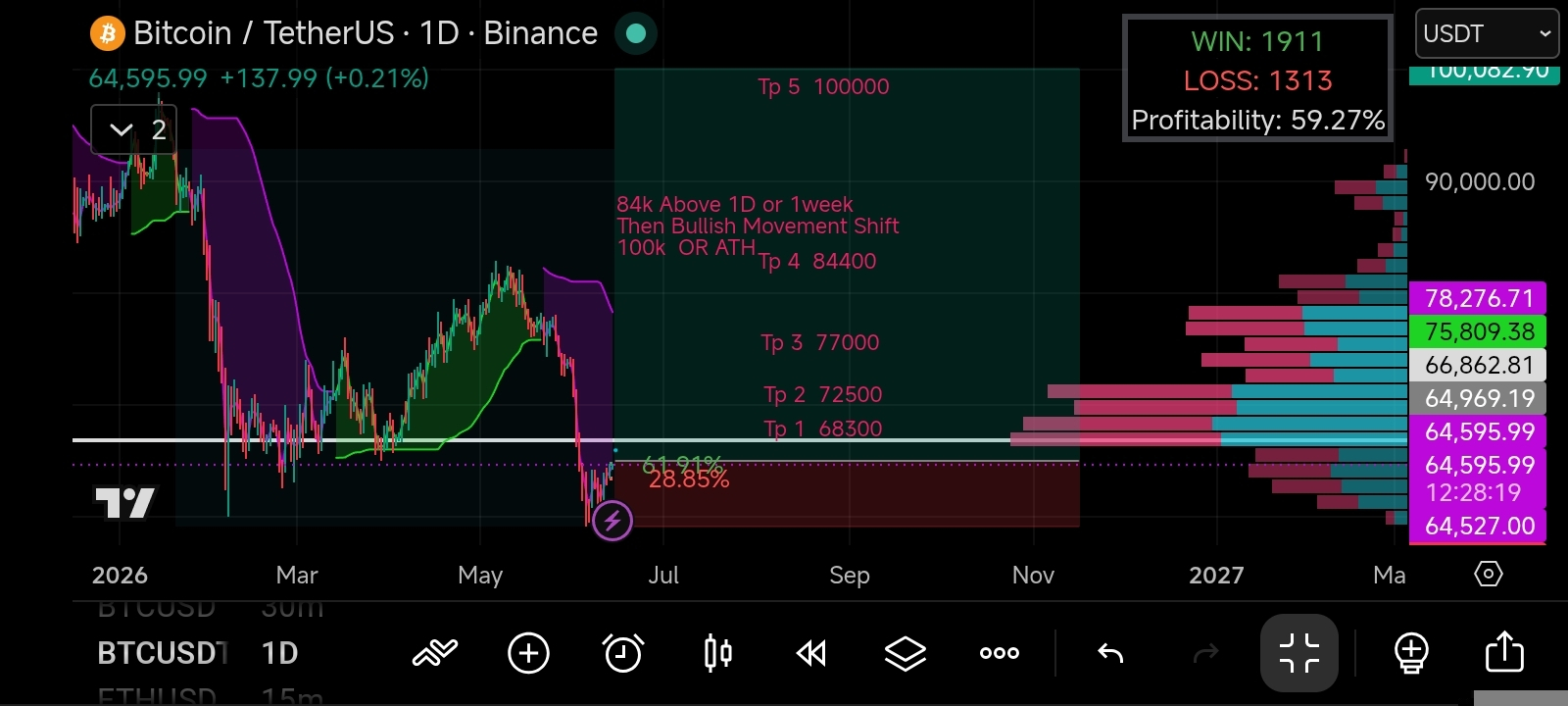Open chart settings hexagon icon
The width and height of the screenshot is (1568, 706).
tap(1489, 574)
